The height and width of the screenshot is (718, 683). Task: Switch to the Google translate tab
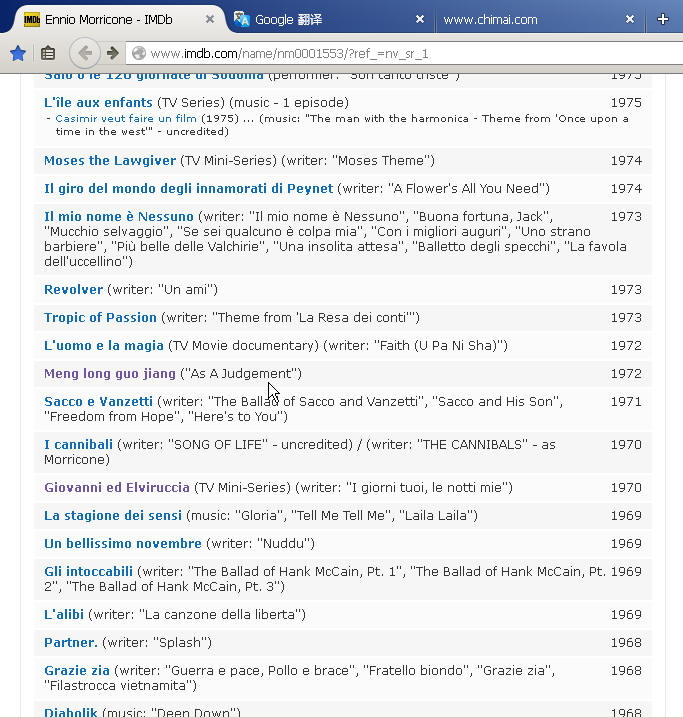pyautogui.click(x=330, y=20)
